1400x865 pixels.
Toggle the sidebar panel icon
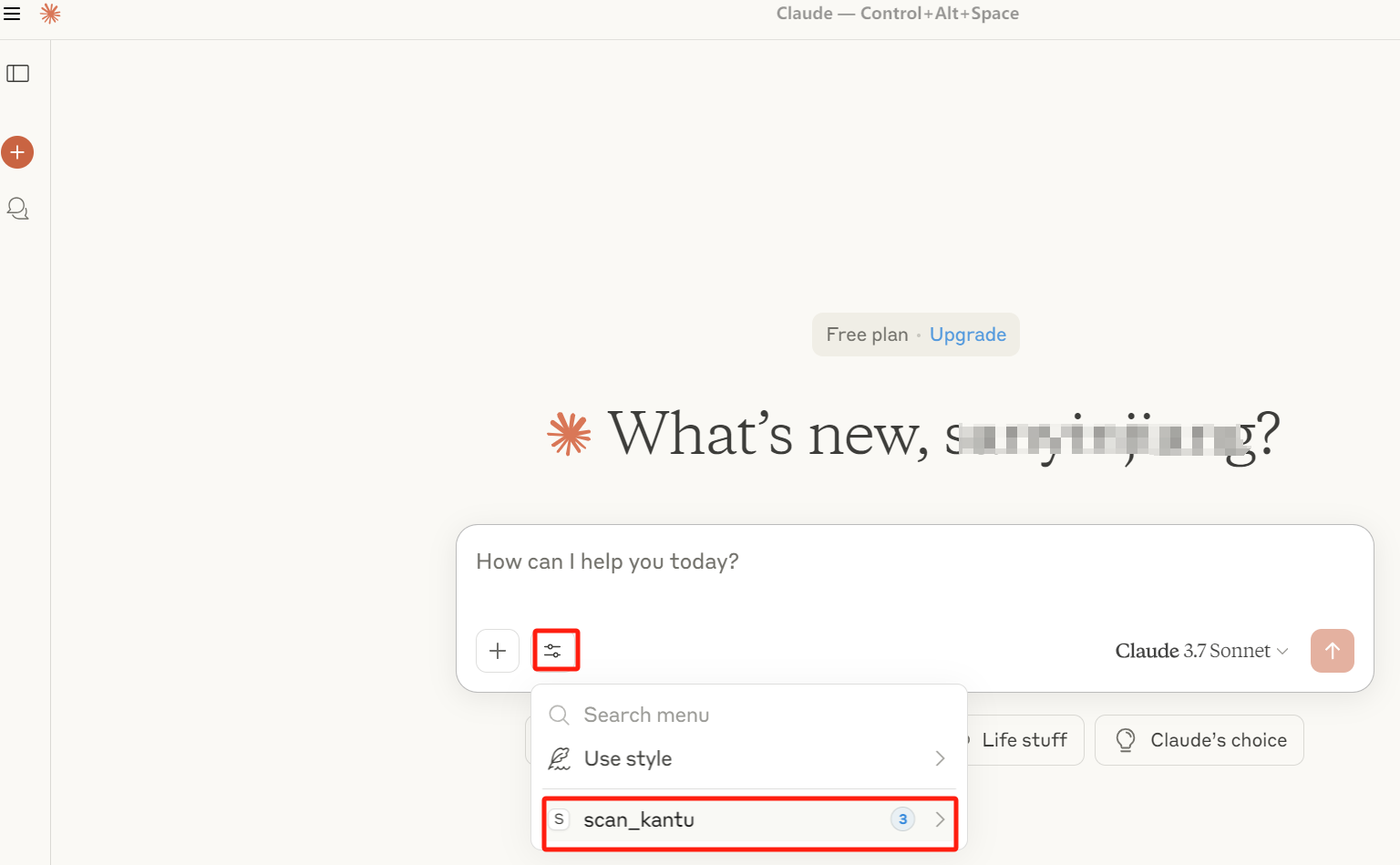pos(18,74)
